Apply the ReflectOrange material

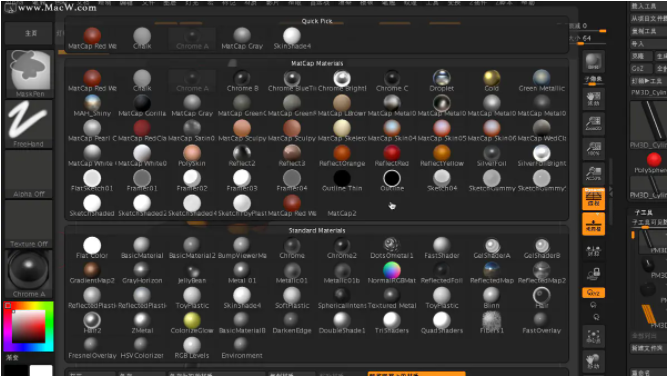click(342, 155)
